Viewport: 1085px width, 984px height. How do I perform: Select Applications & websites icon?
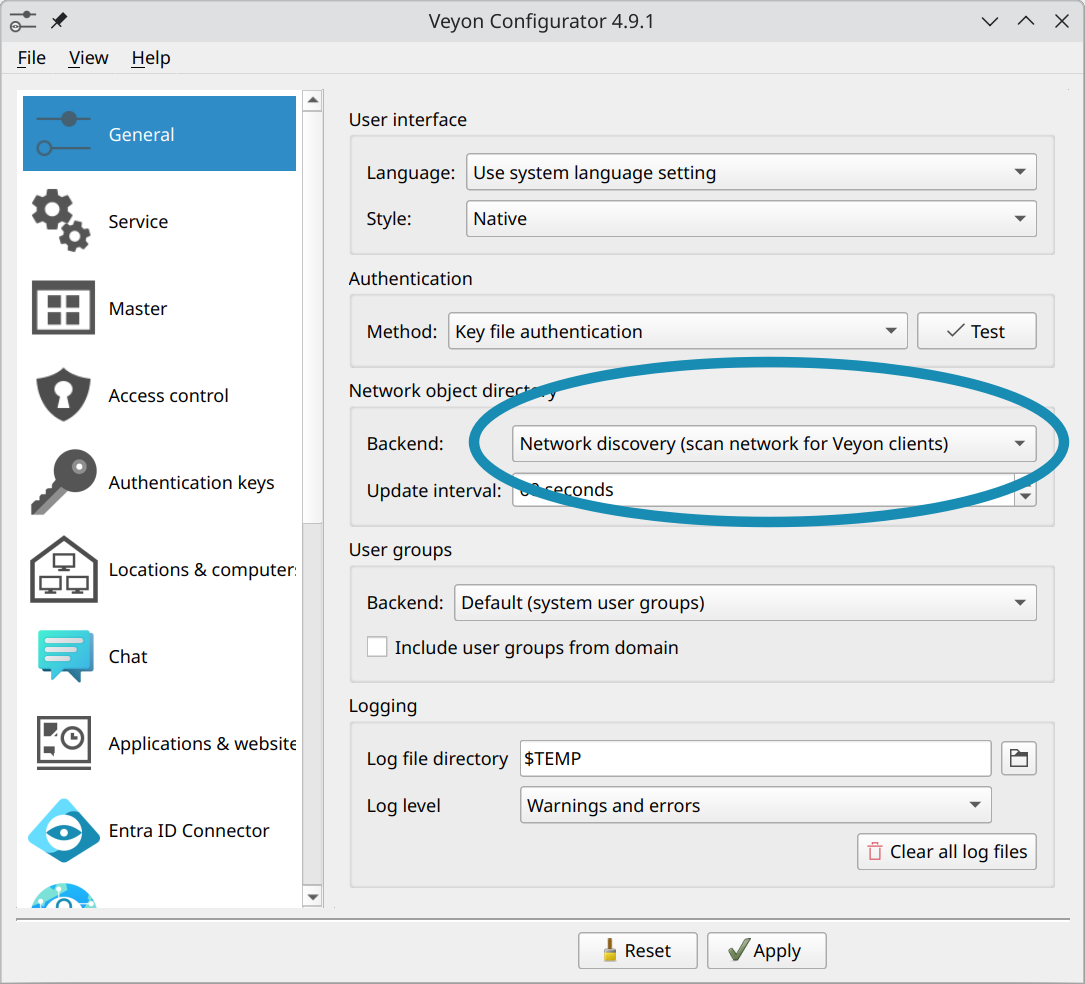(64, 743)
